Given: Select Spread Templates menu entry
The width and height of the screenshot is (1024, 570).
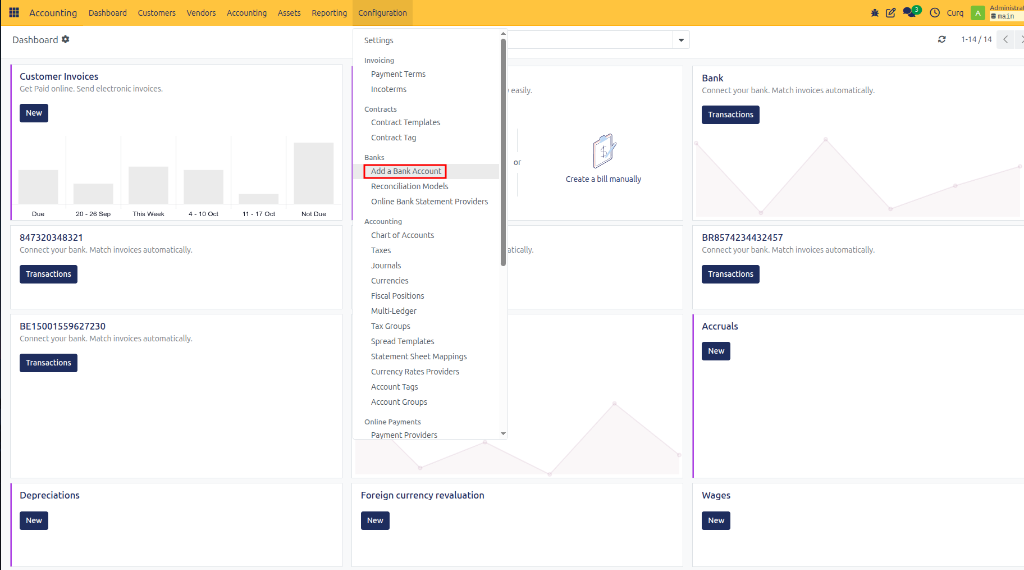Looking at the screenshot, I should (402, 341).
